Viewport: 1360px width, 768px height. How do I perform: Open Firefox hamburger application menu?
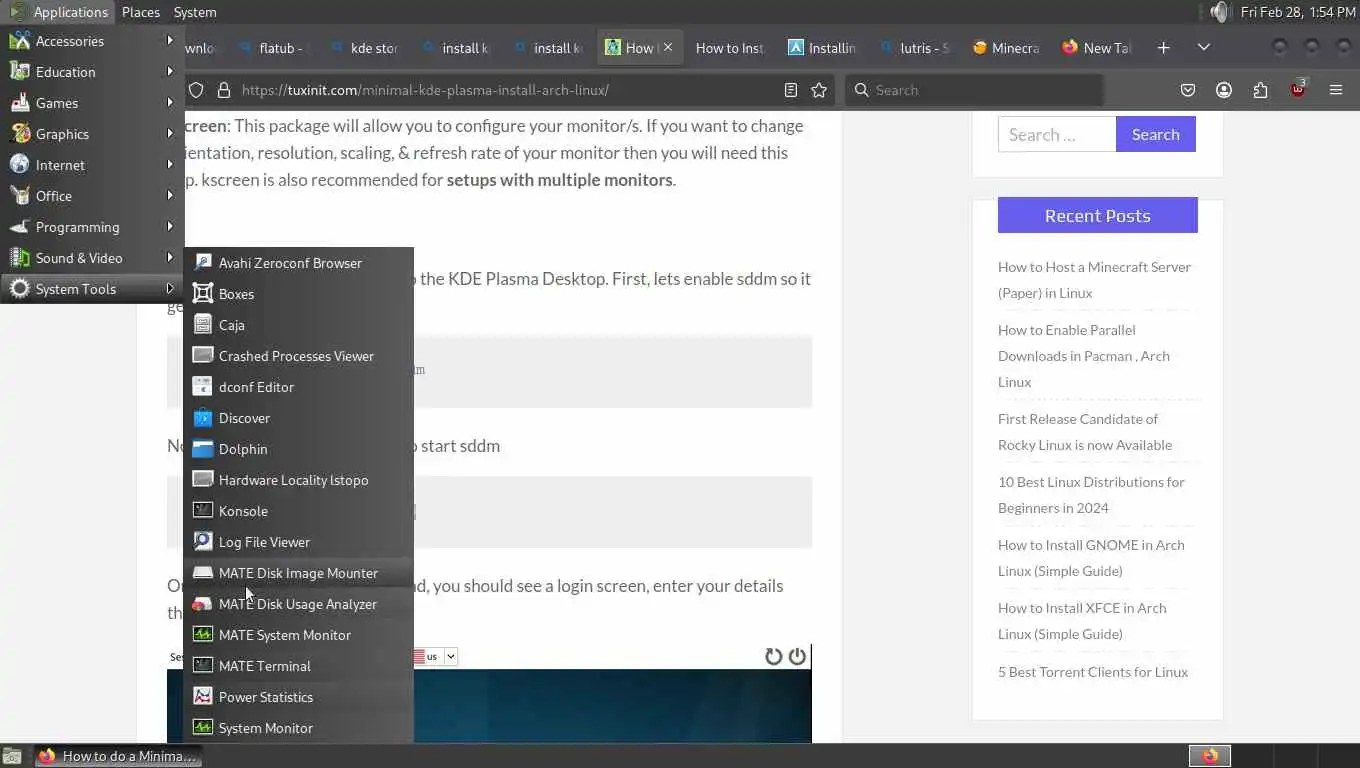[x=1336, y=90]
